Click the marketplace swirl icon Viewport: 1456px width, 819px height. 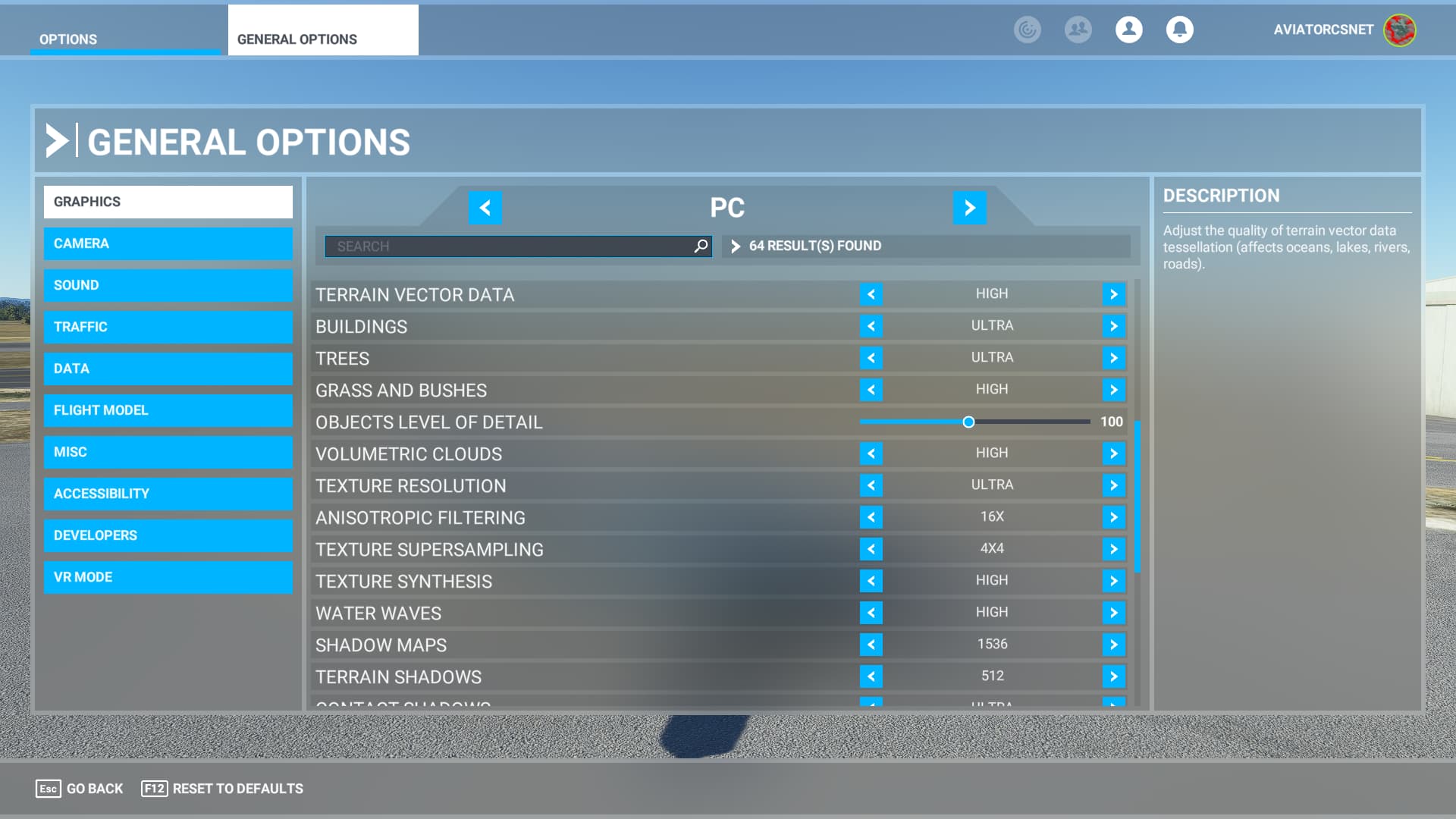click(x=1027, y=30)
